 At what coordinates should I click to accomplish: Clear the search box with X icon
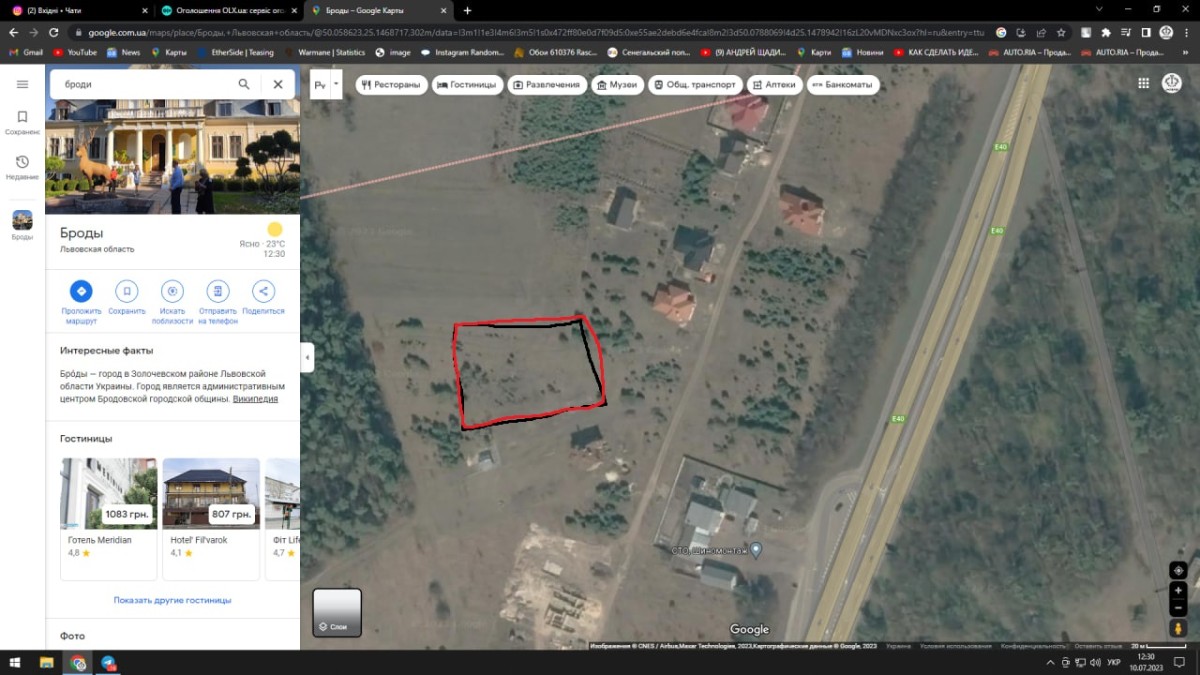click(x=278, y=85)
